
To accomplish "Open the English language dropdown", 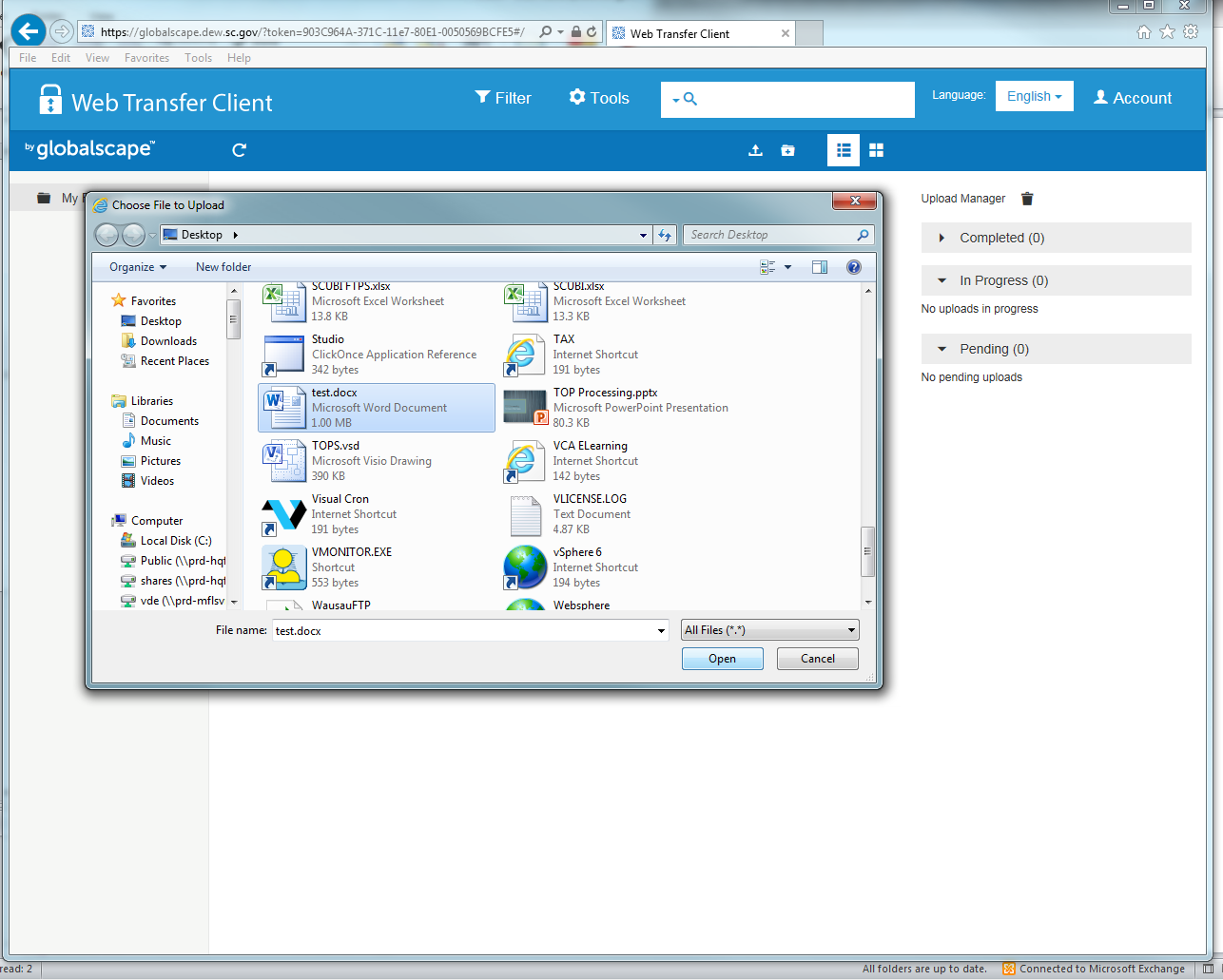I will 1034,96.
